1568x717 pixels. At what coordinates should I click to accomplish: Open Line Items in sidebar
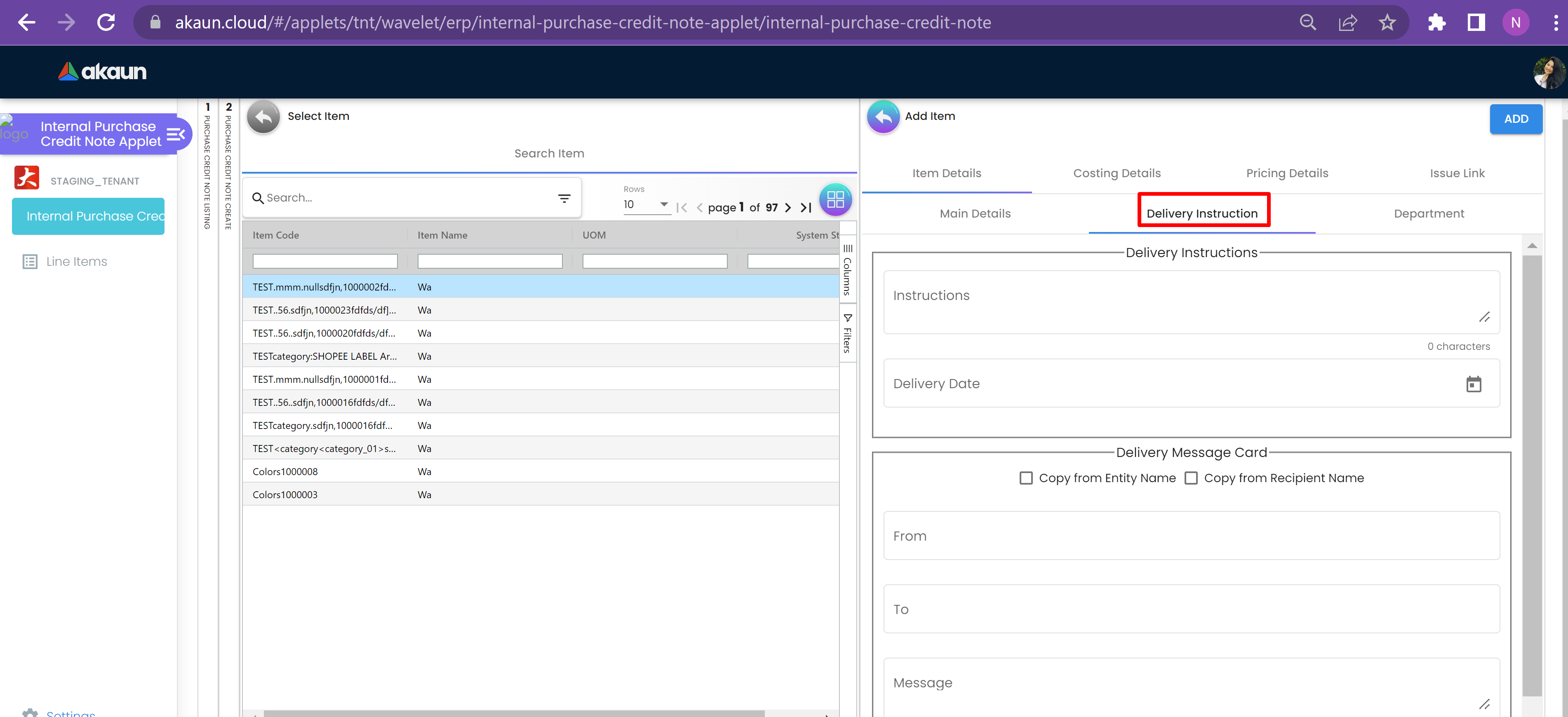coord(76,262)
